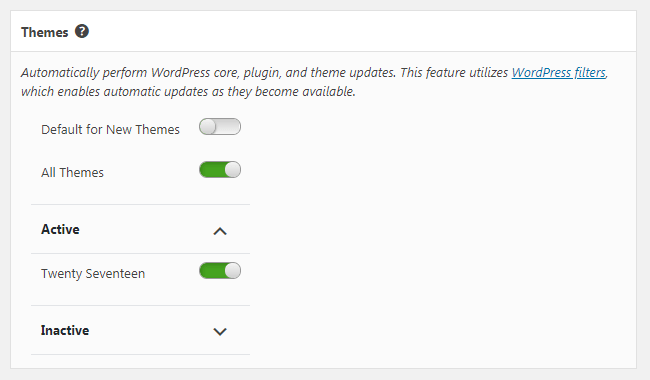Open the WordPress filters link
The image size is (650, 380).
pyautogui.click(x=558, y=73)
